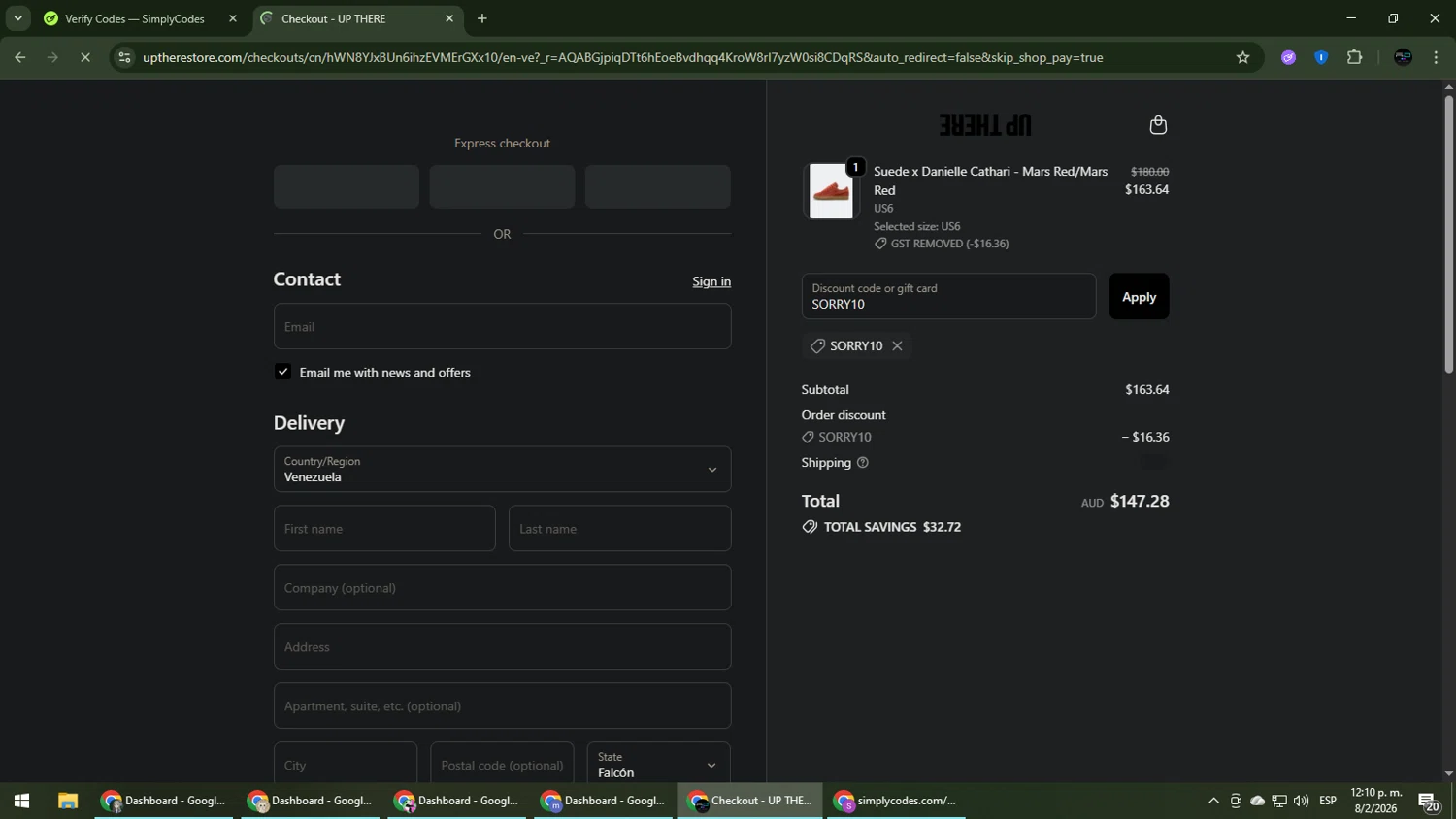Image resolution: width=1456 pixels, height=819 pixels.
Task: Open the Chrome profile avatar
Action: [x=1403, y=57]
